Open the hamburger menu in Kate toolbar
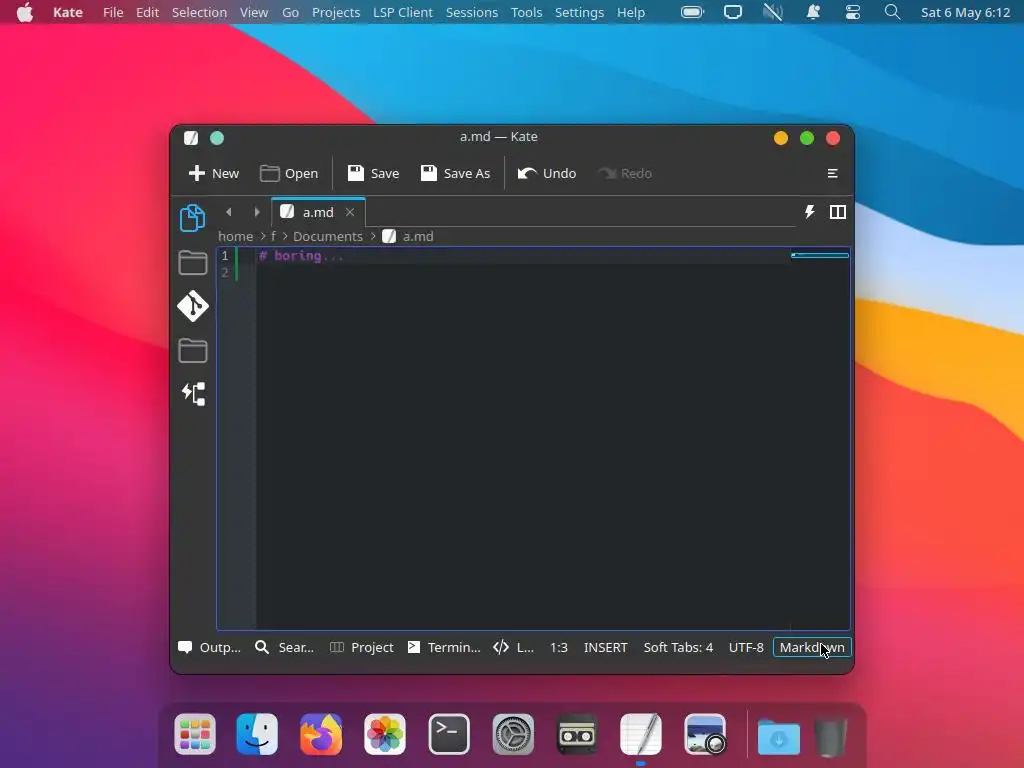1024x768 pixels. coord(832,173)
